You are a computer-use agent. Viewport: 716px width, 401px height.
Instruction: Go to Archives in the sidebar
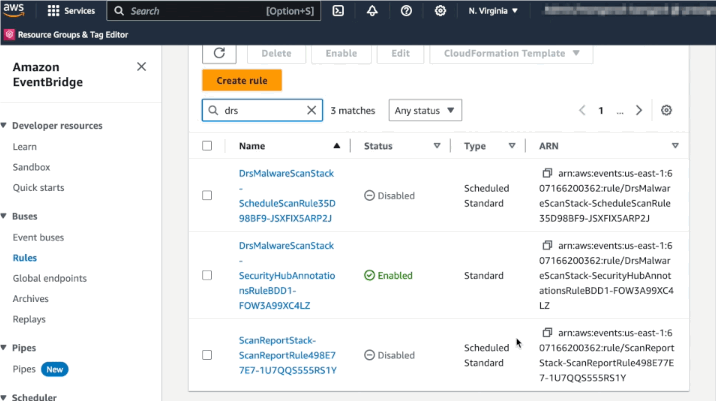click(x=30, y=298)
